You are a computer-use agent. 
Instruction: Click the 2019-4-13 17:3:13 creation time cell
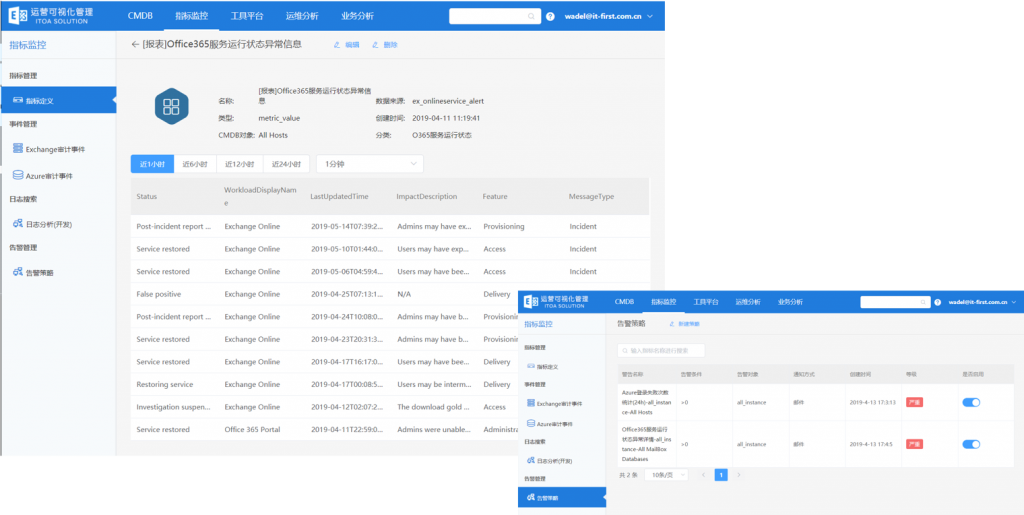pyautogui.click(x=872, y=402)
